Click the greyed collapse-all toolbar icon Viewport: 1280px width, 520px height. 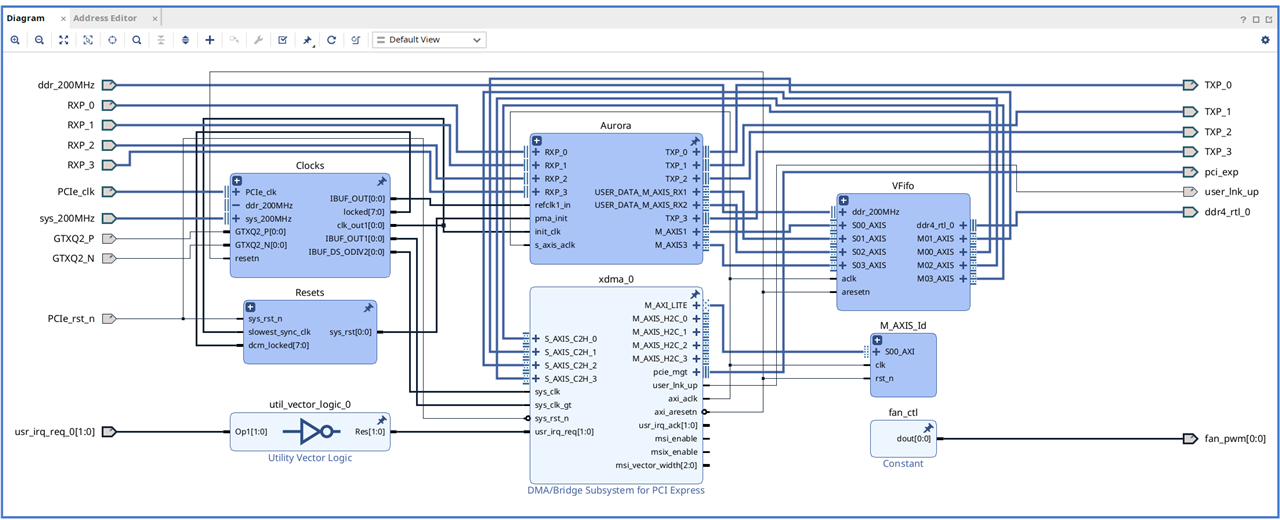(161, 40)
